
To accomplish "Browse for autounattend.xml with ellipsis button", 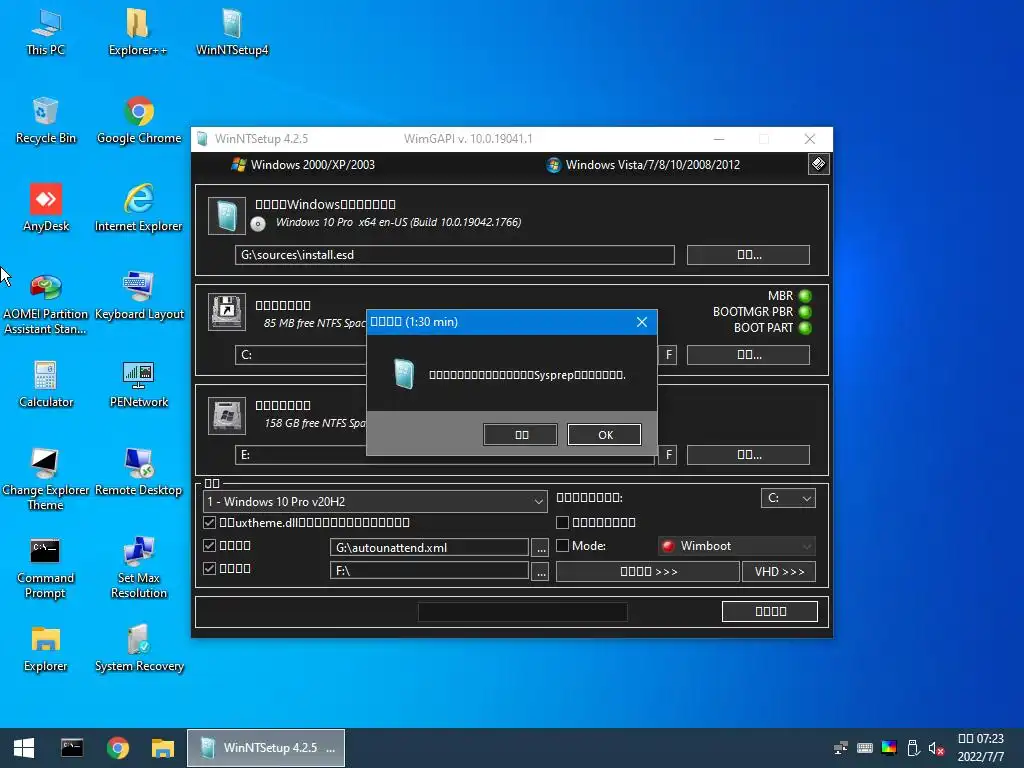I will 541,548.
